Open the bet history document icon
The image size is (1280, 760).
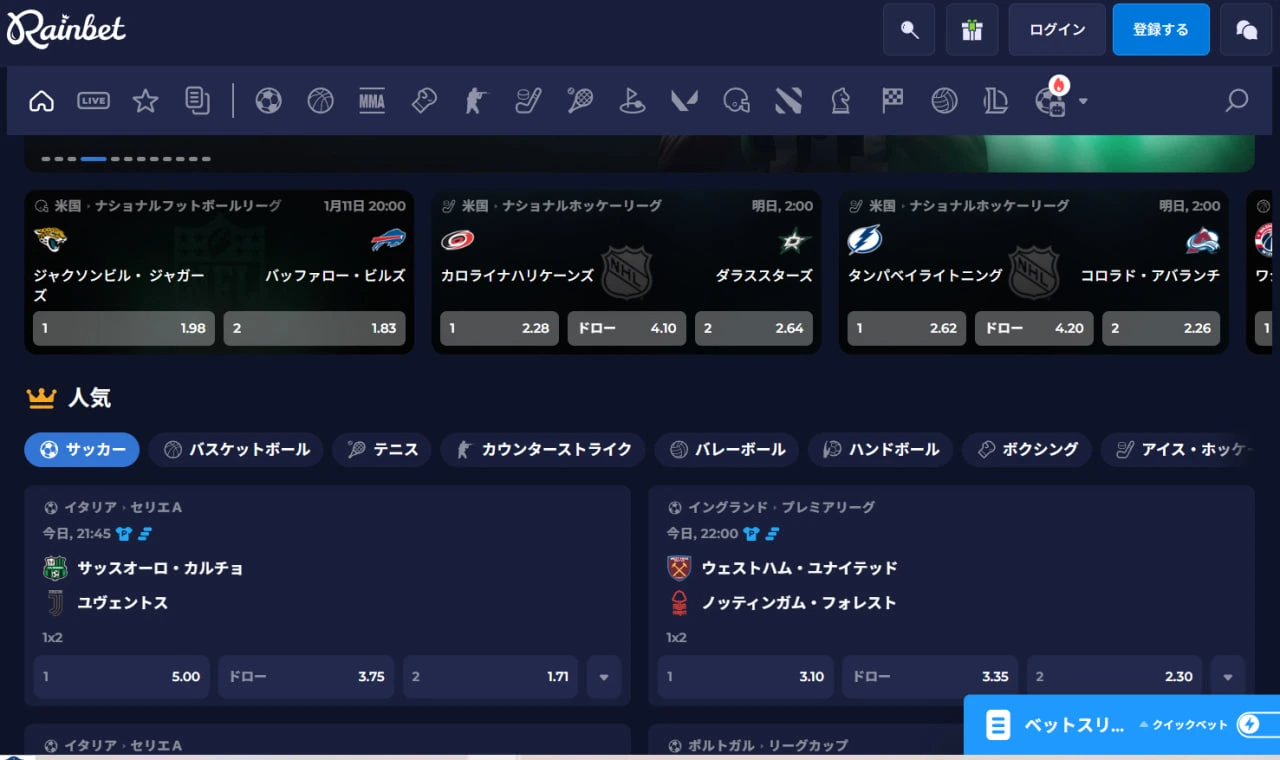pyautogui.click(x=198, y=100)
